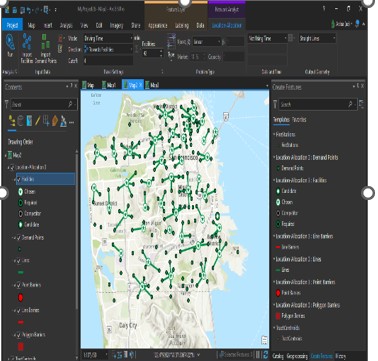Open List By Snapping view
This screenshot has width=378, height=361.
click(x=46, y=121)
